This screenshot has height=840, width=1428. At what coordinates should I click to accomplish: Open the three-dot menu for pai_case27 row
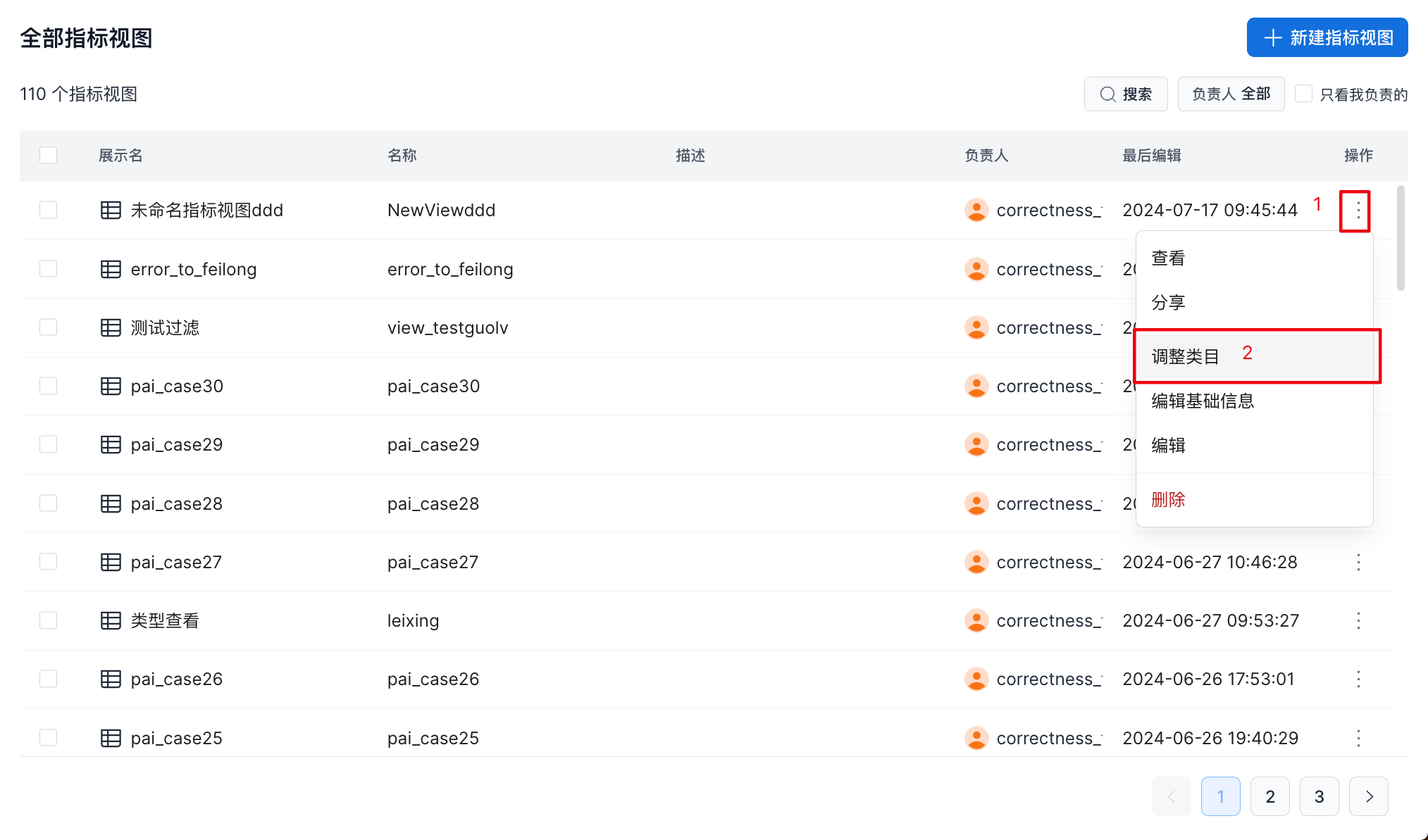tap(1358, 562)
